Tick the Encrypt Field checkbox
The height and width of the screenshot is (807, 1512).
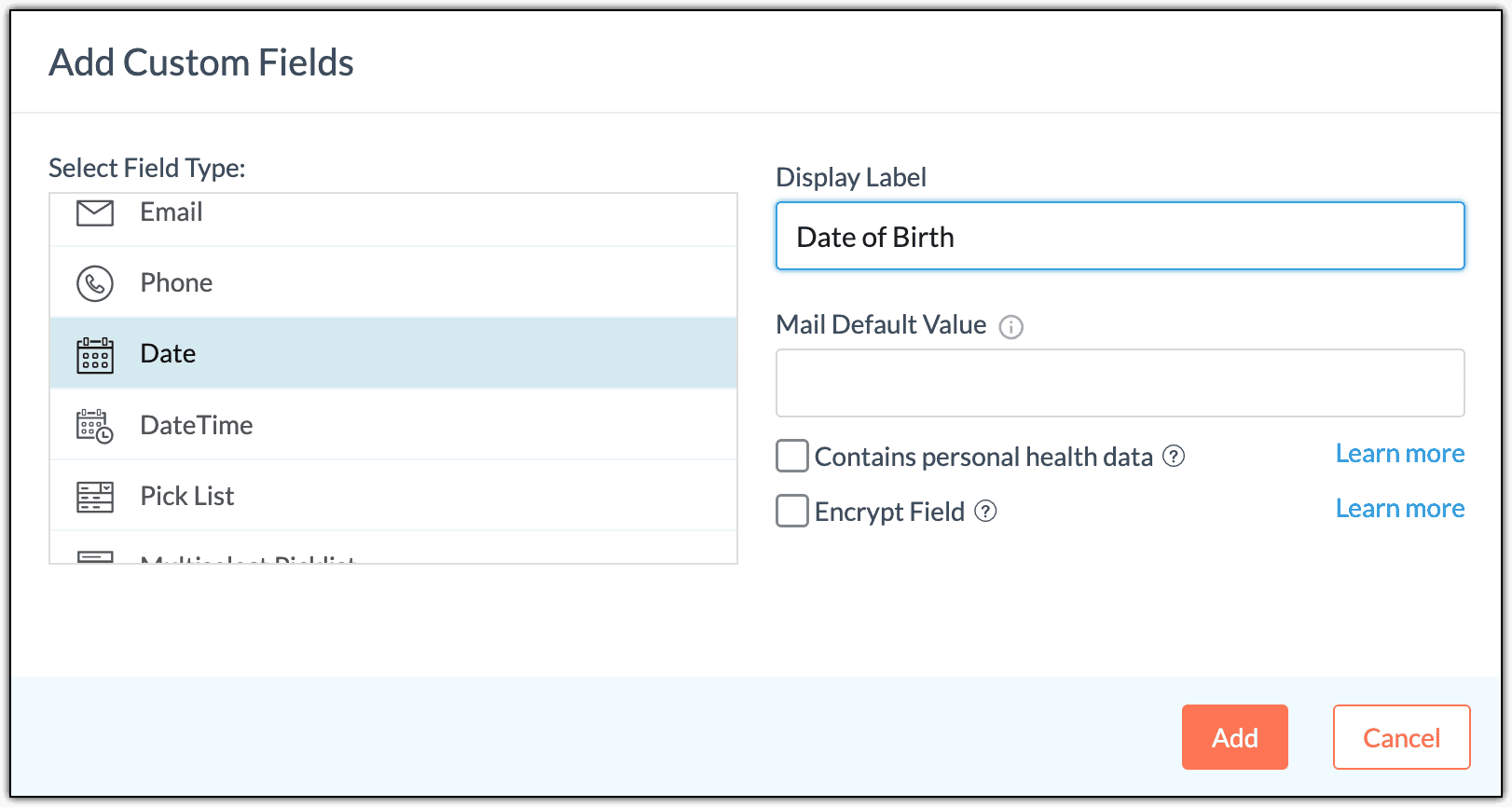pos(792,512)
